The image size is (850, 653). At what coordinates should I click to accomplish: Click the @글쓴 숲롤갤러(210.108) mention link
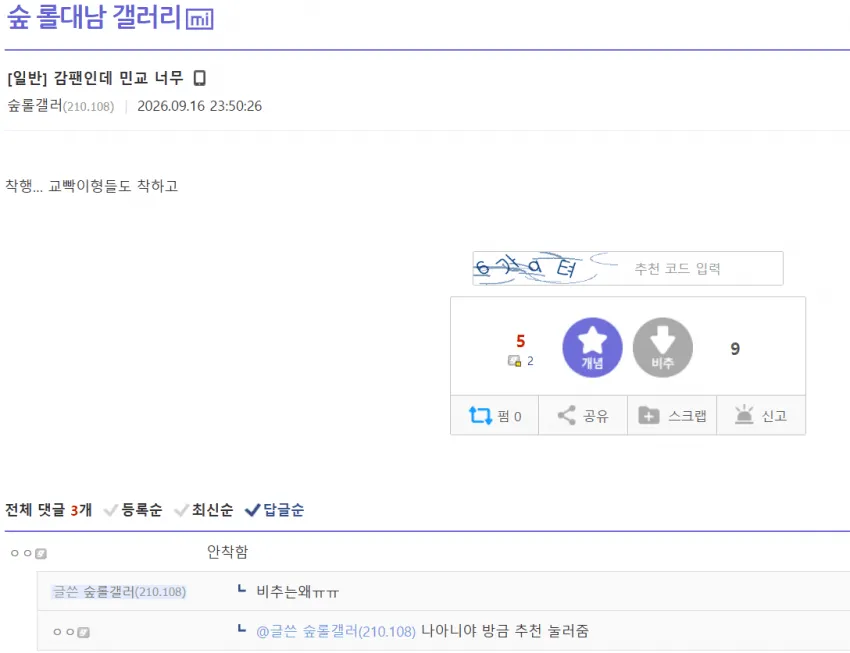336,631
